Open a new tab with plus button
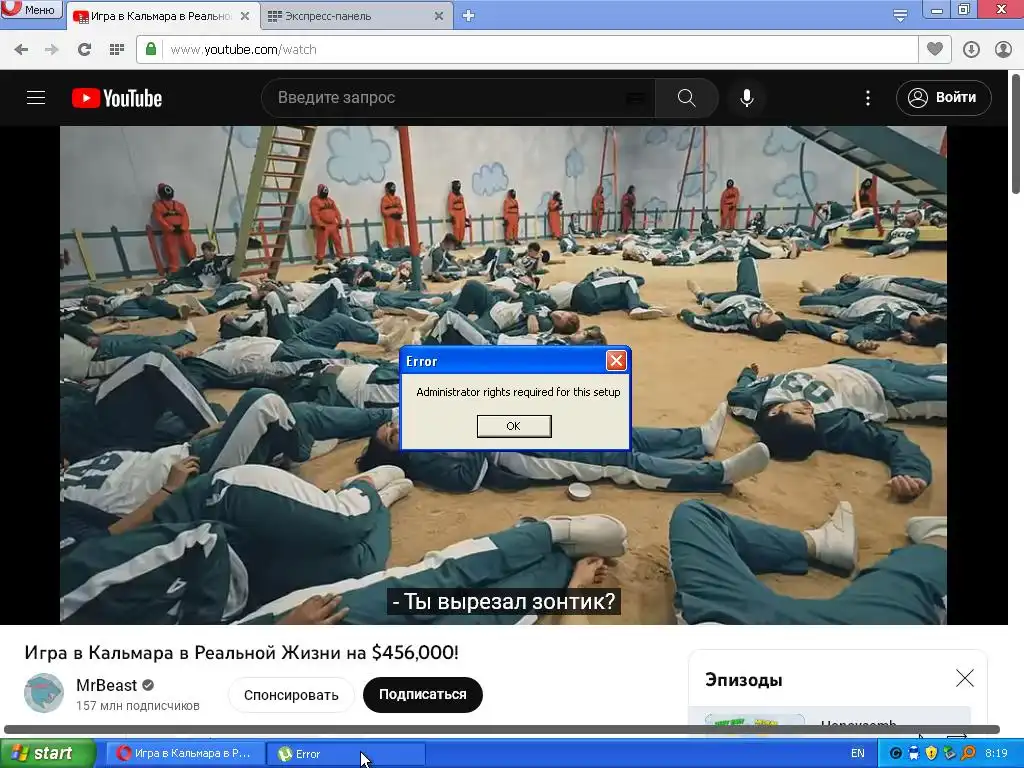 468,16
